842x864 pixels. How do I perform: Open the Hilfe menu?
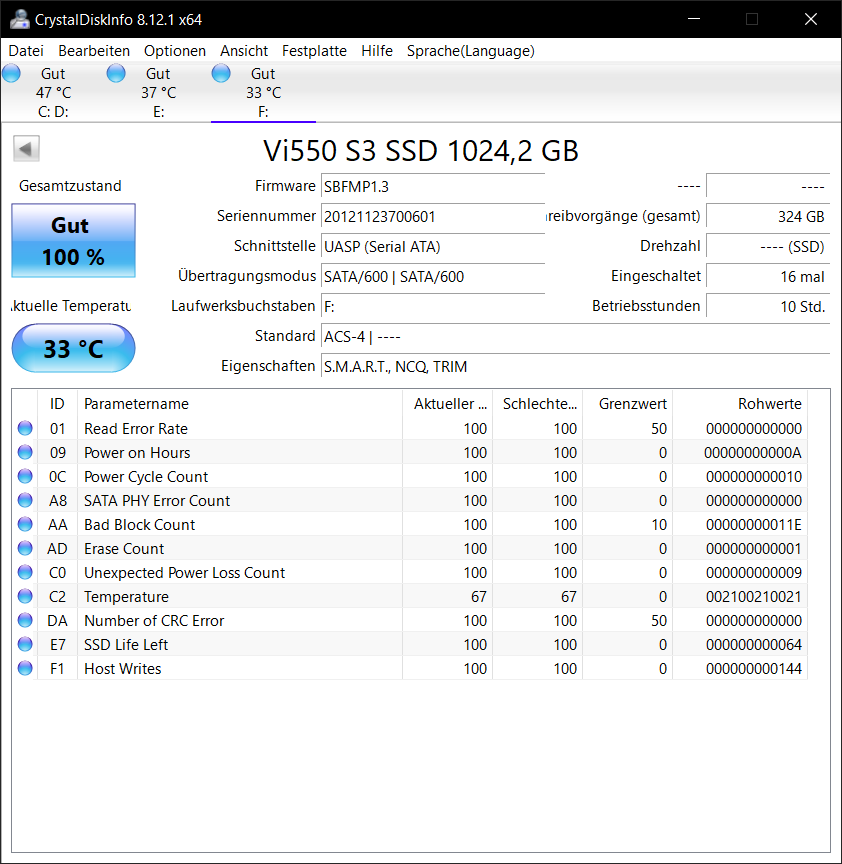pos(377,51)
